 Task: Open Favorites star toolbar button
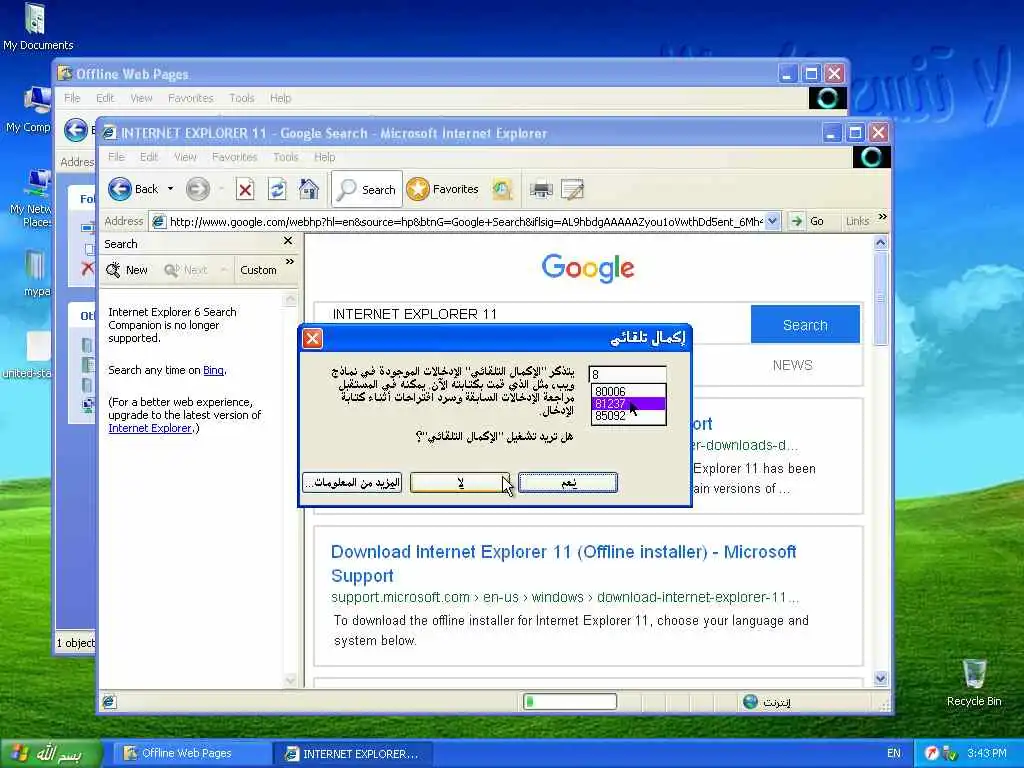443,189
